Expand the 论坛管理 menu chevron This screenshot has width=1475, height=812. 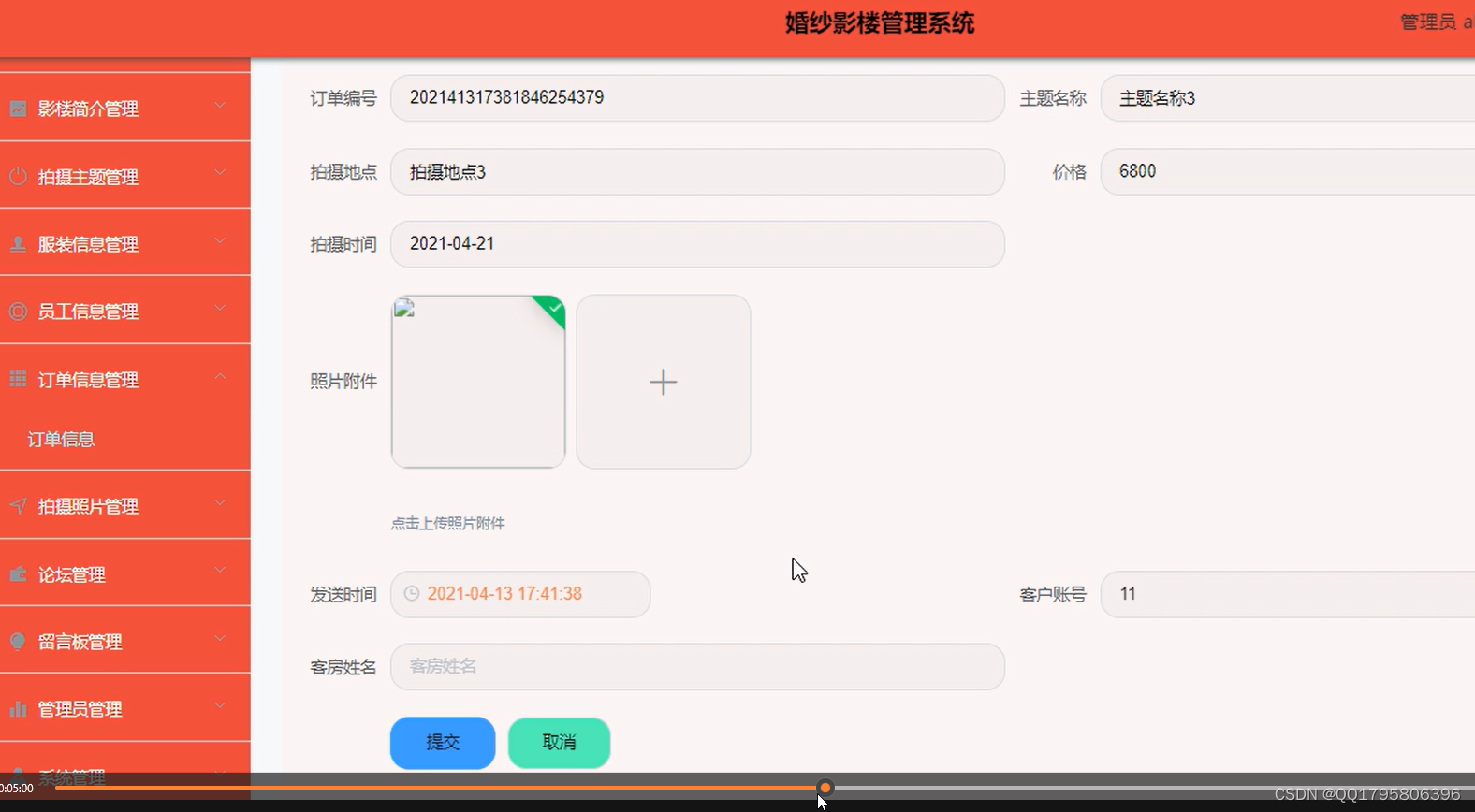pyautogui.click(x=220, y=570)
